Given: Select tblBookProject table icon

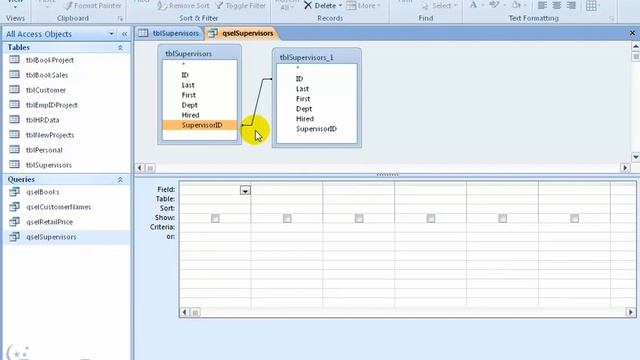Looking at the screenshot, I should tap(14, 60).
